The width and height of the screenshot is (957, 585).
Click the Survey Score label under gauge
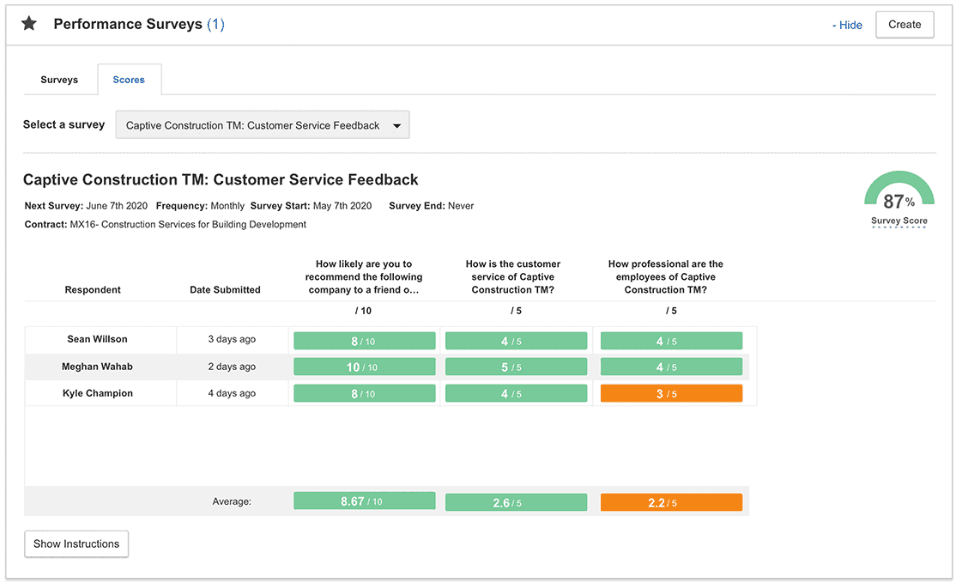point(899,221)
